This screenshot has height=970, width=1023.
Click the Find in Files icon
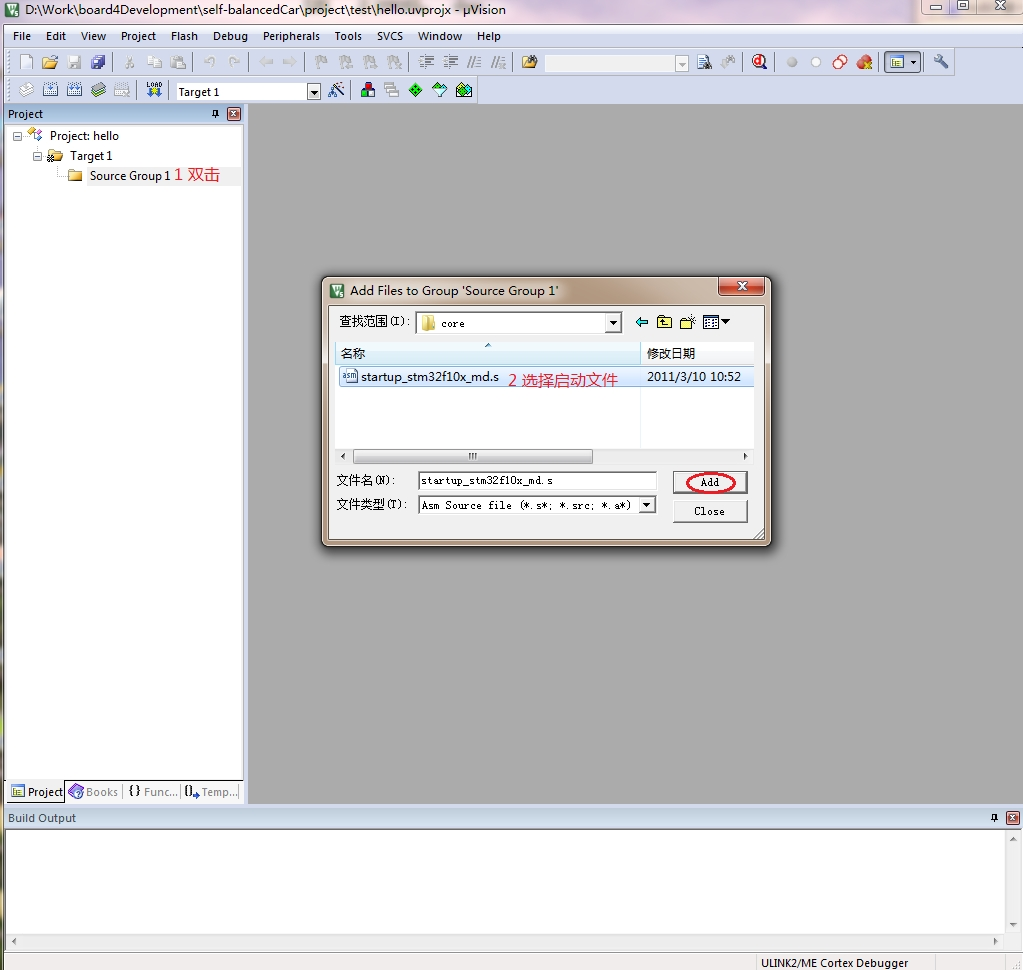(x=529, y=62)
